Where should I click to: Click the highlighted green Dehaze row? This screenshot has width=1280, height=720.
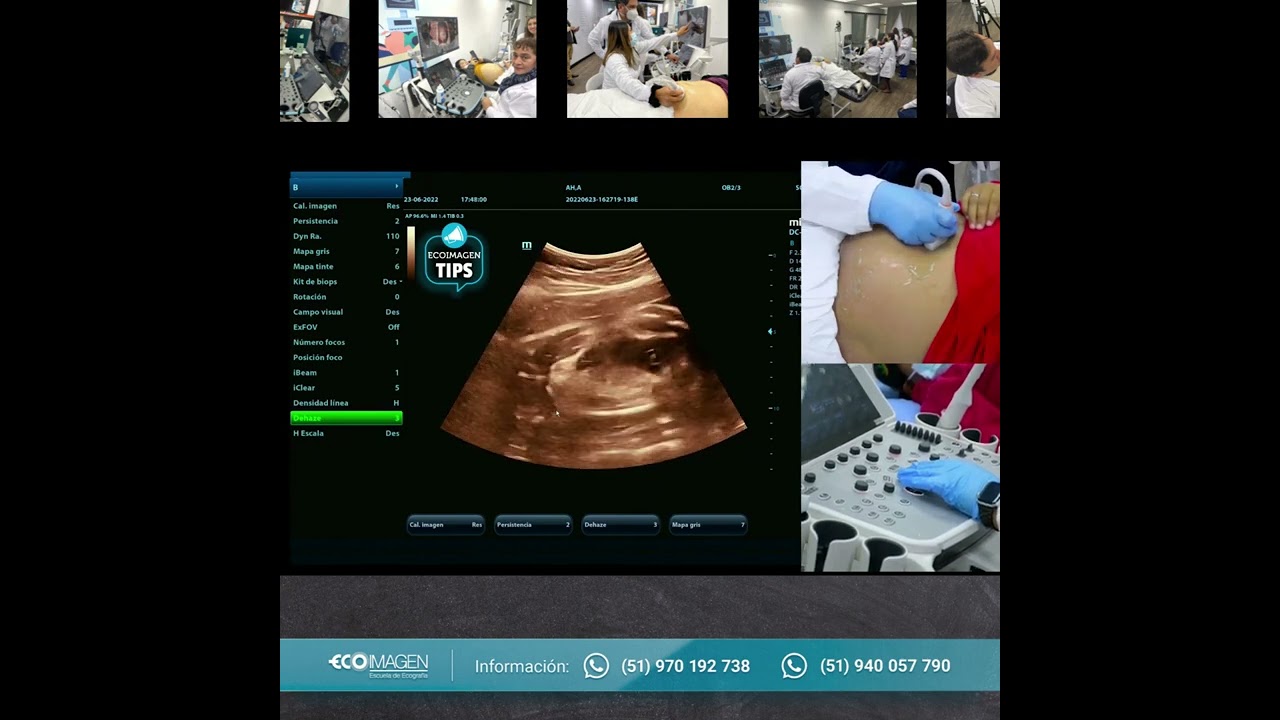click(x=346, y=418)
